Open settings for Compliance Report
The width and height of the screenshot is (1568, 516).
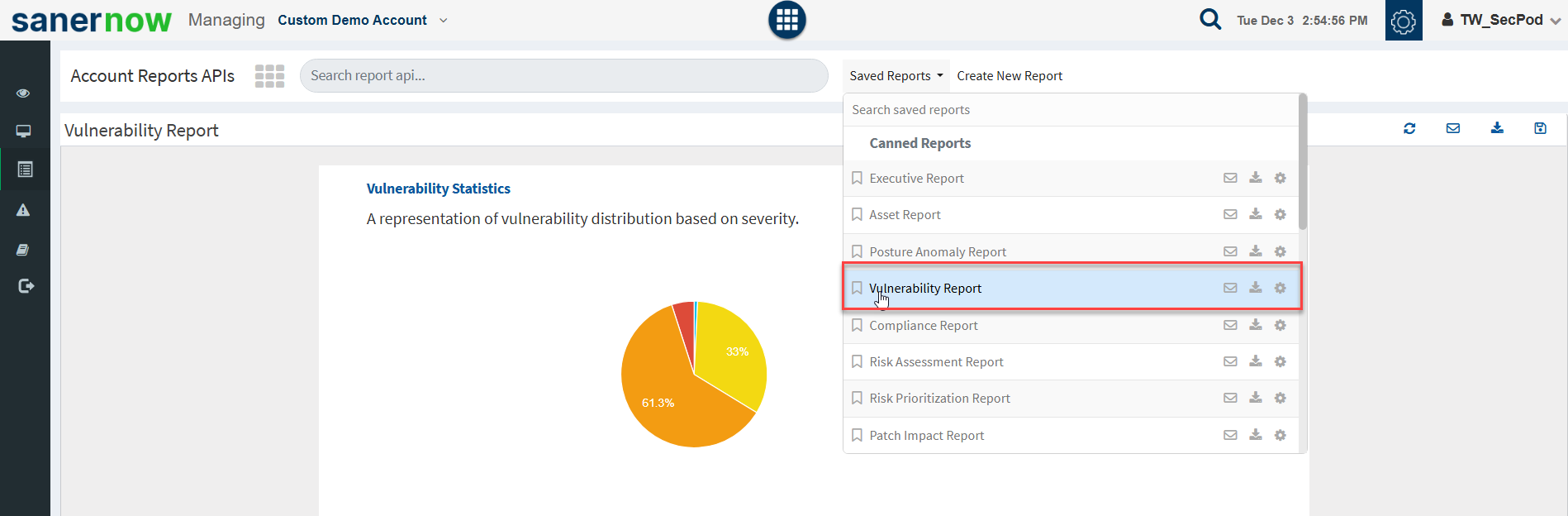[x=1280, y=325]
